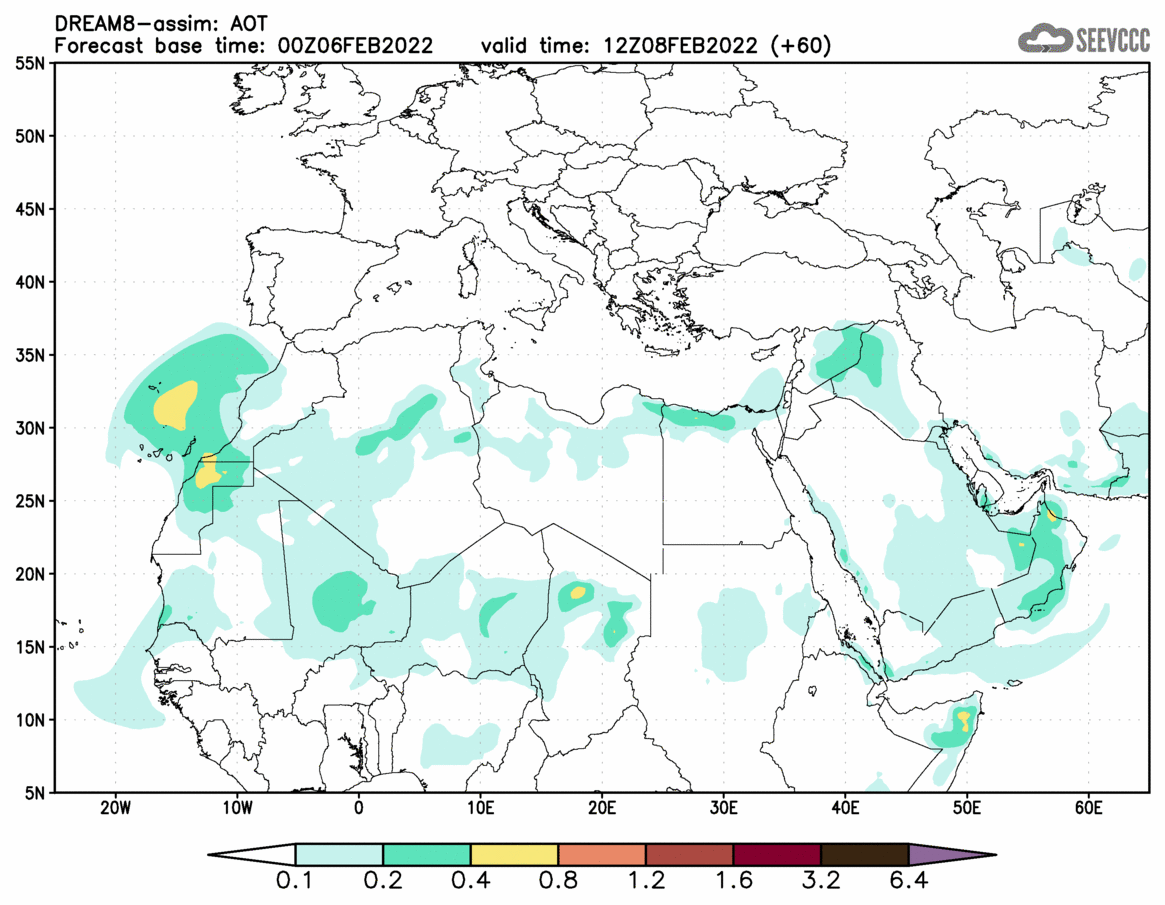
Task: Click the '0' longitude label
Action: point(359,808)
